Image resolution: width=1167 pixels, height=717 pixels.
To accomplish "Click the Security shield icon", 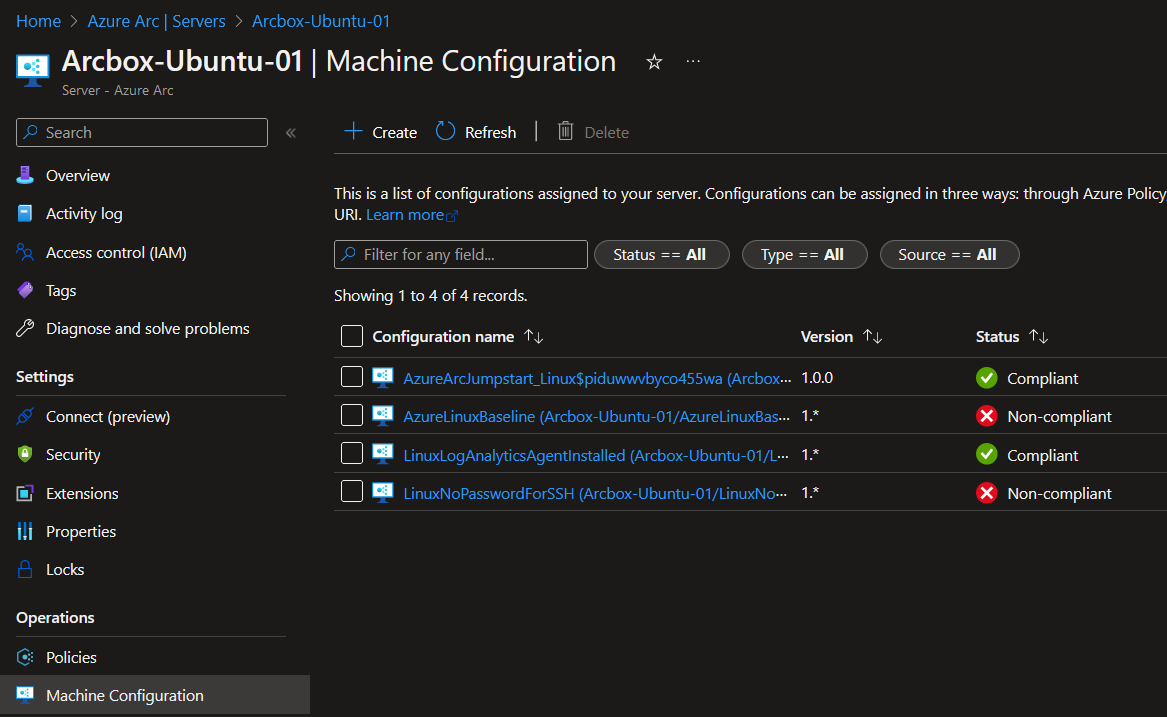I will click(x=25, y=454).
